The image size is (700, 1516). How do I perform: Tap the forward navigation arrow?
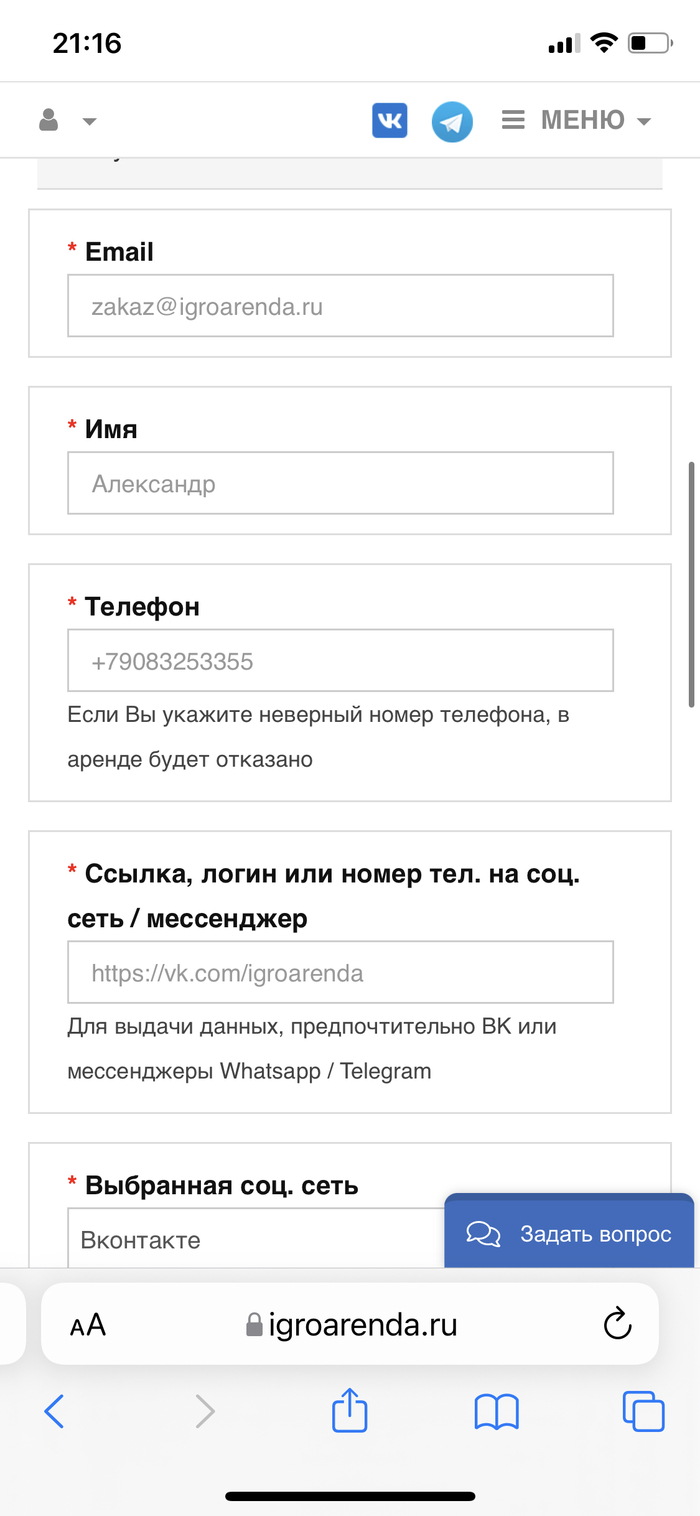pyautogui.click(x=204, y=1411)
